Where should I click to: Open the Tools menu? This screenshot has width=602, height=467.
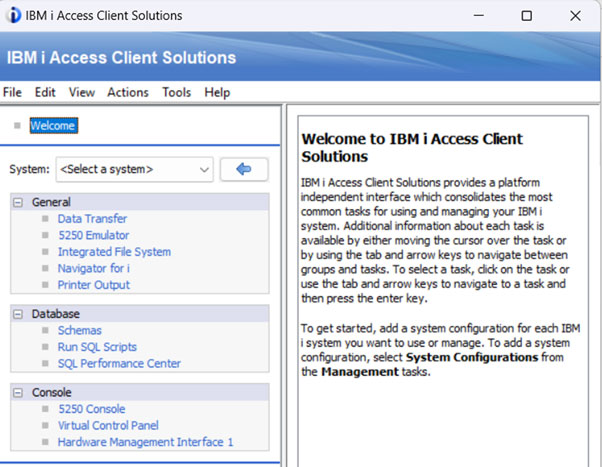coord(176,92)
